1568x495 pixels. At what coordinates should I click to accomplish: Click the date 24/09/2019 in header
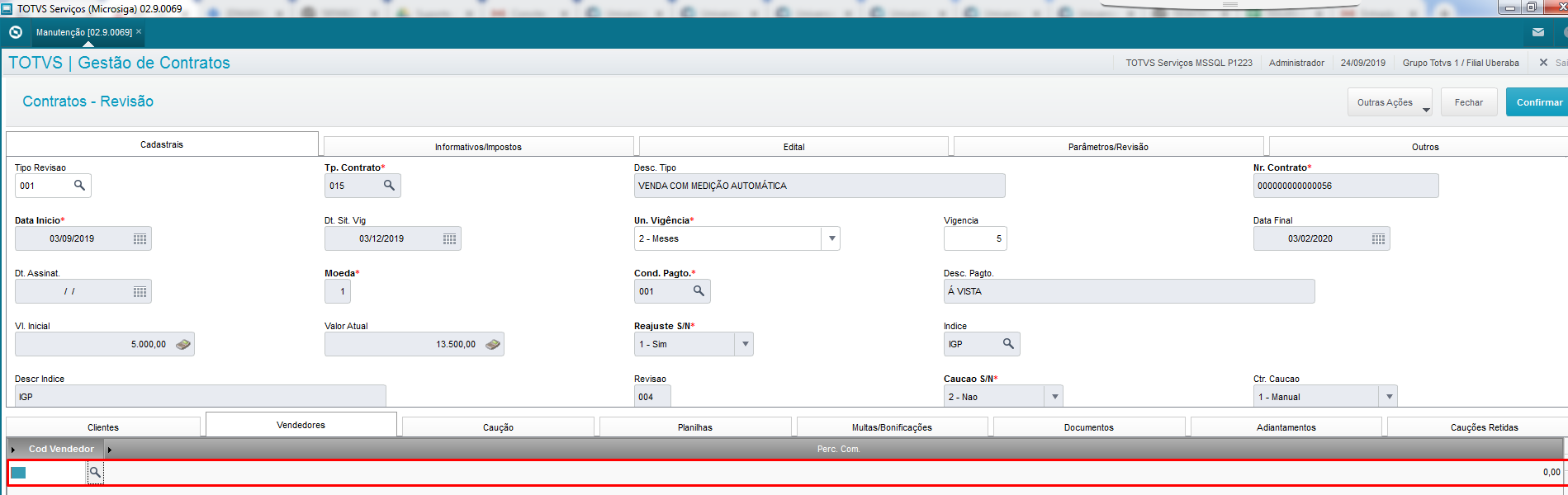tap(1363, 63)
